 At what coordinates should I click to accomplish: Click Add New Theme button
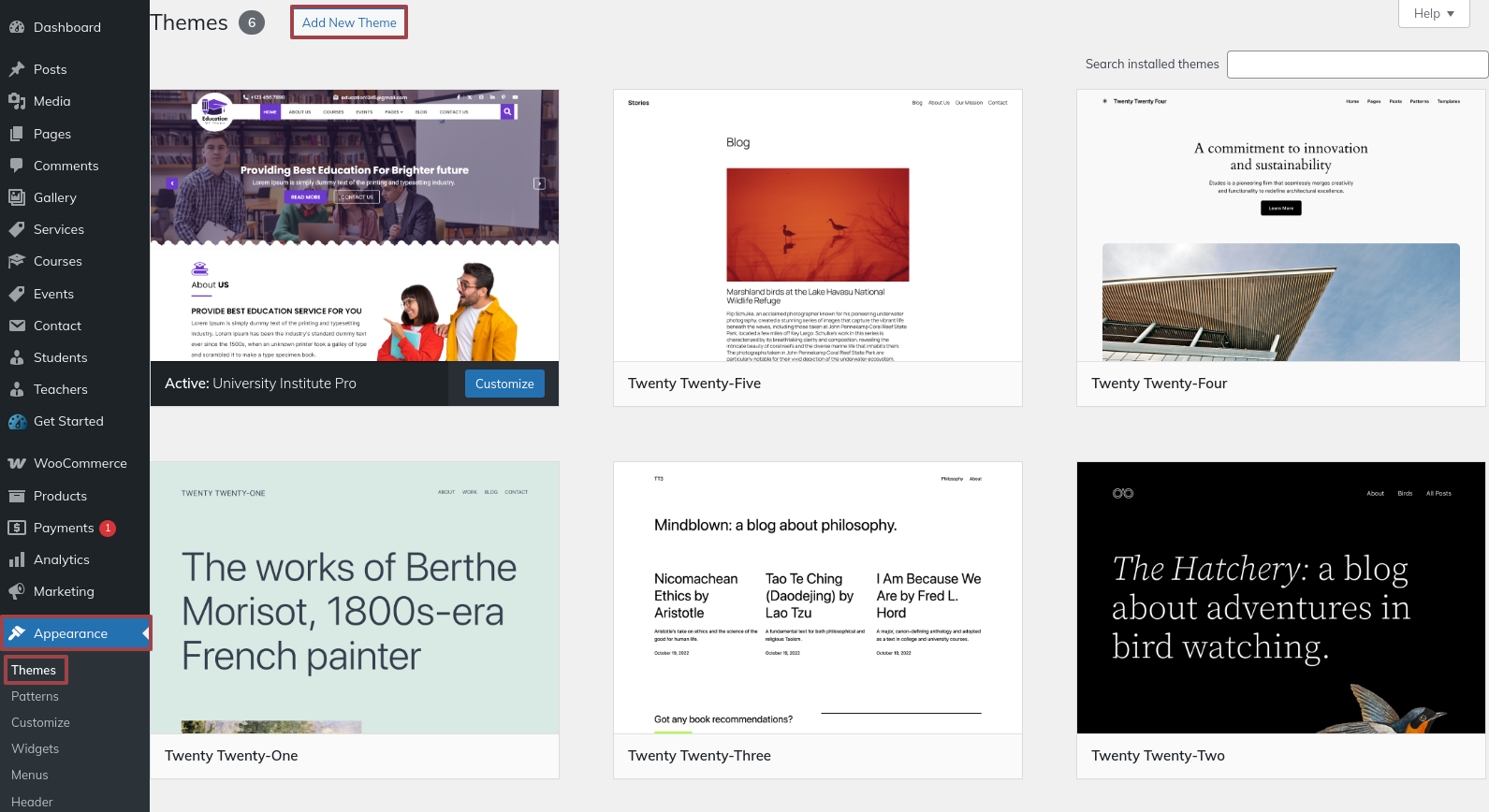coord(349,22)
